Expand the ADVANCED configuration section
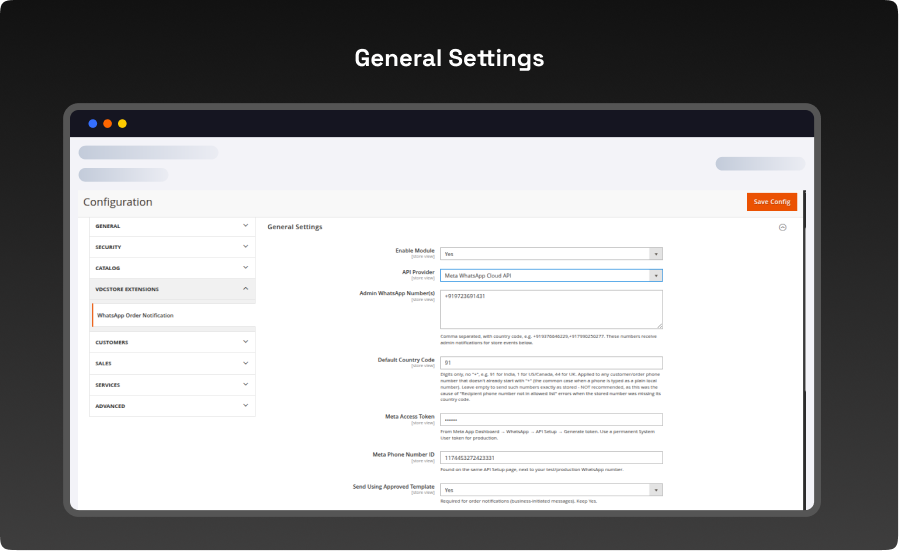The height and width of the screenshot is (551, 899). coord(172,406)
